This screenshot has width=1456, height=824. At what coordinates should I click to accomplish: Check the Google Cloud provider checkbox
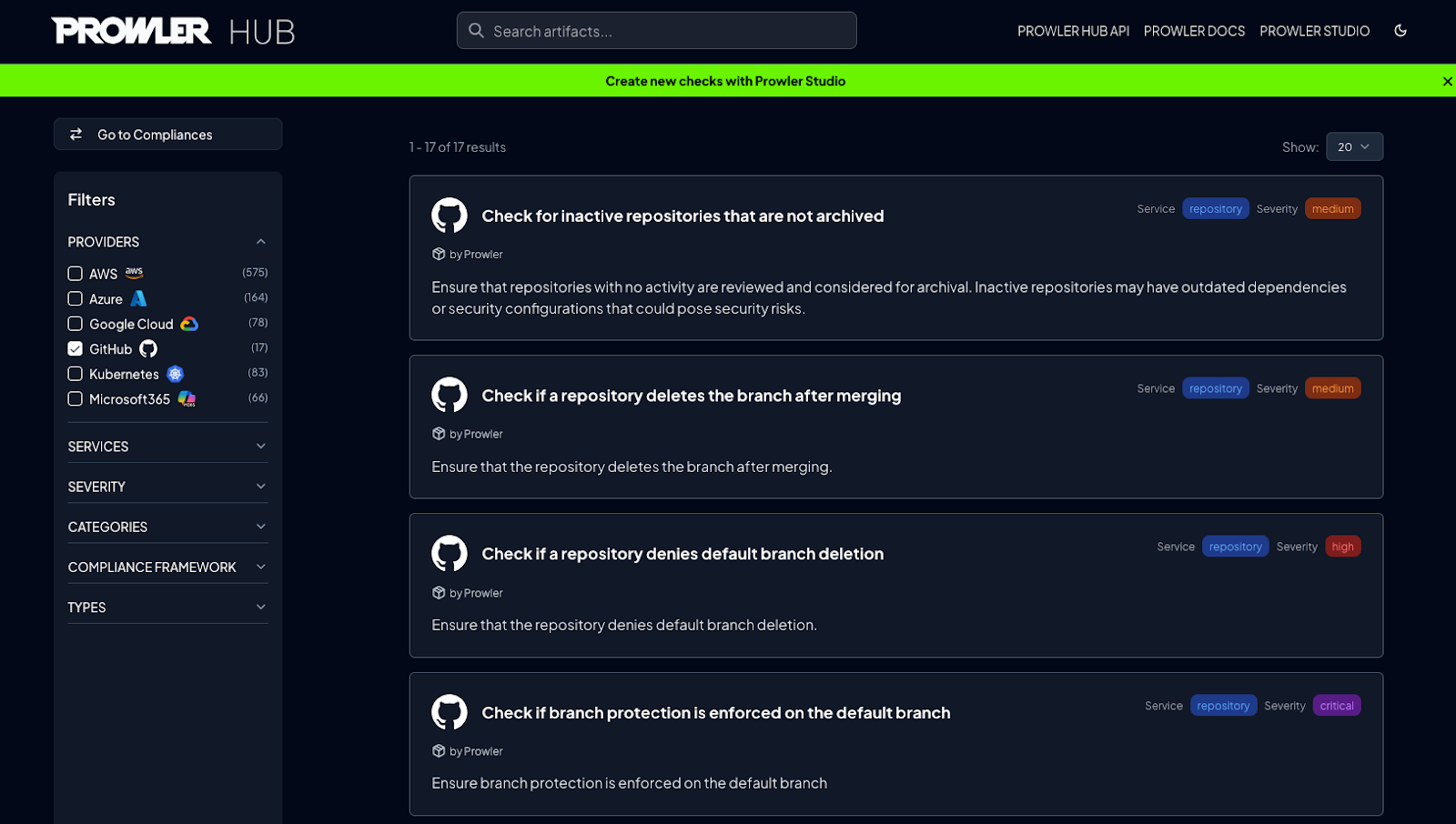click(76, 324)
